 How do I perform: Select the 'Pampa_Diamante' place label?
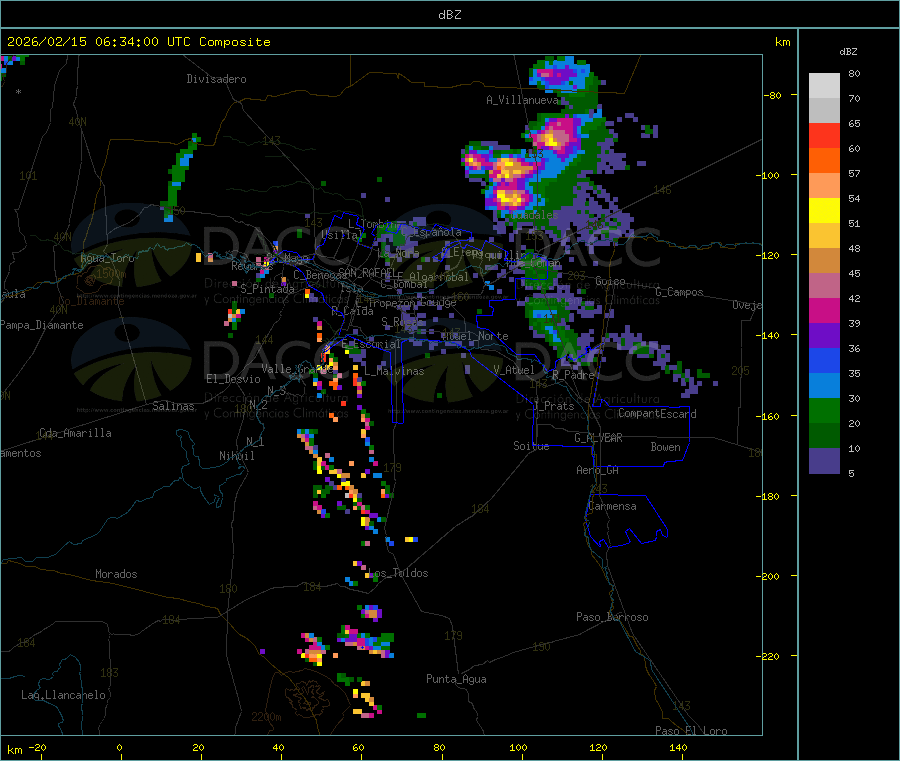(x=42, y=325)
